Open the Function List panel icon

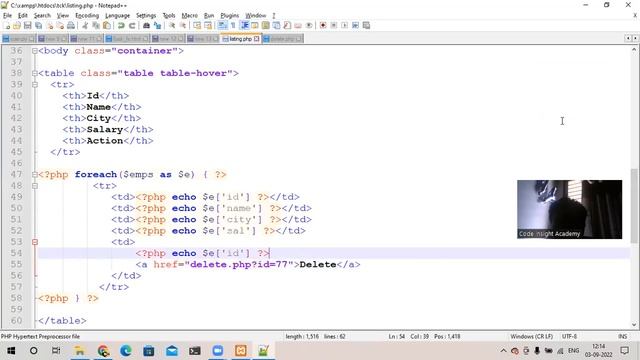[287, 25]
